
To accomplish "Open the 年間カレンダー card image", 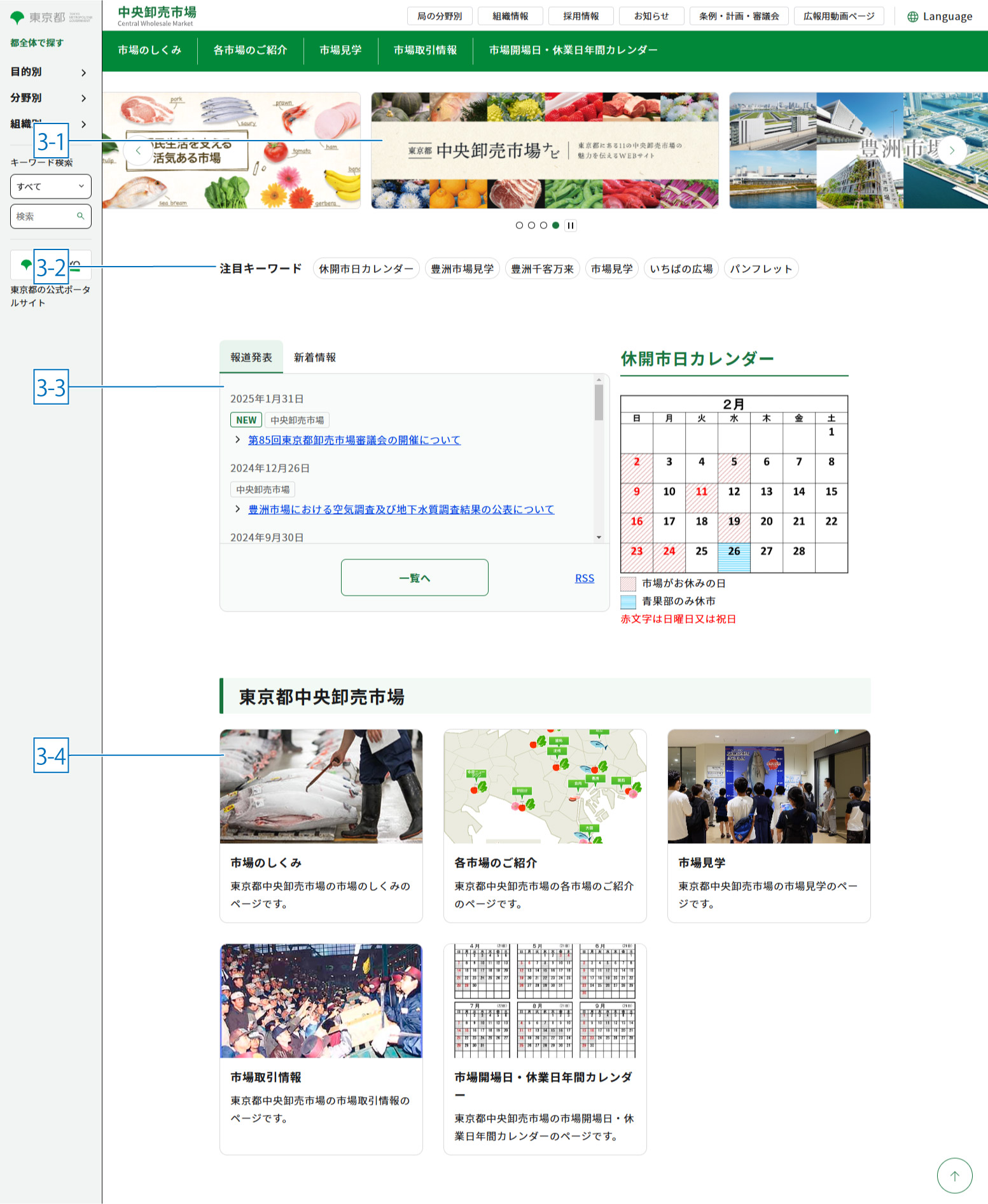I will 545,1001.
